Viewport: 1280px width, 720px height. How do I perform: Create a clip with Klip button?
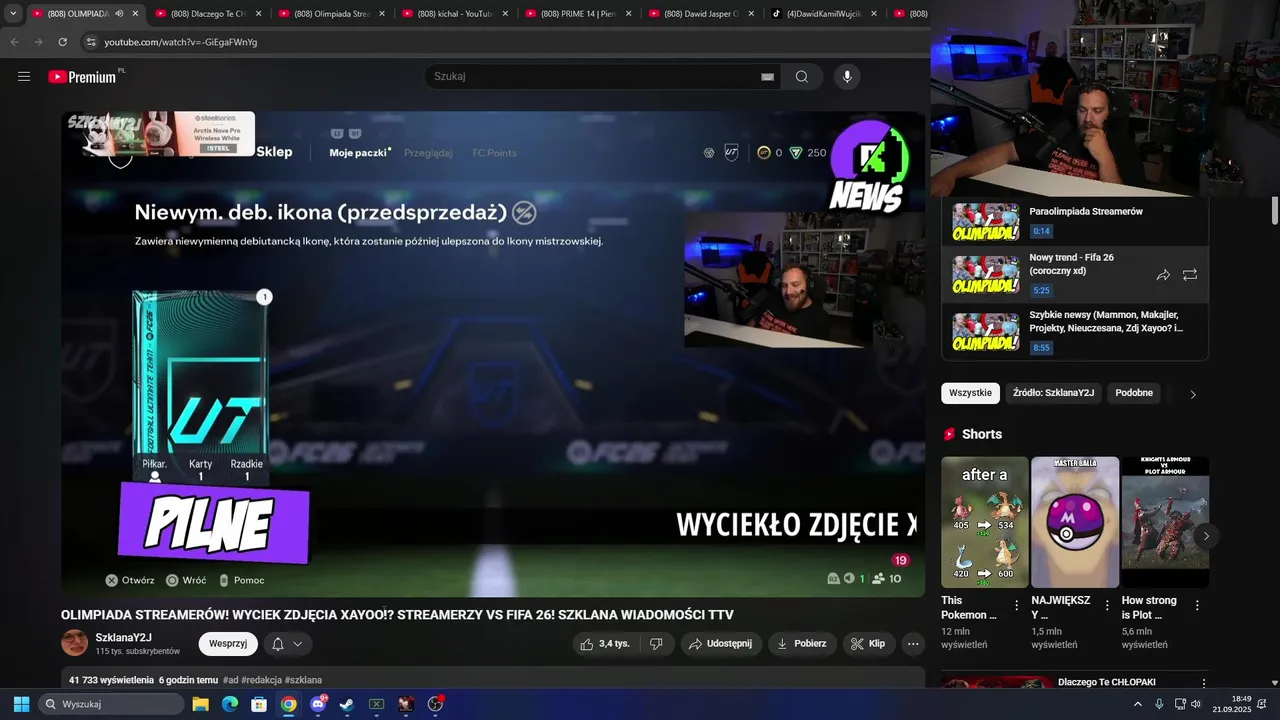[x=868, y=644]
